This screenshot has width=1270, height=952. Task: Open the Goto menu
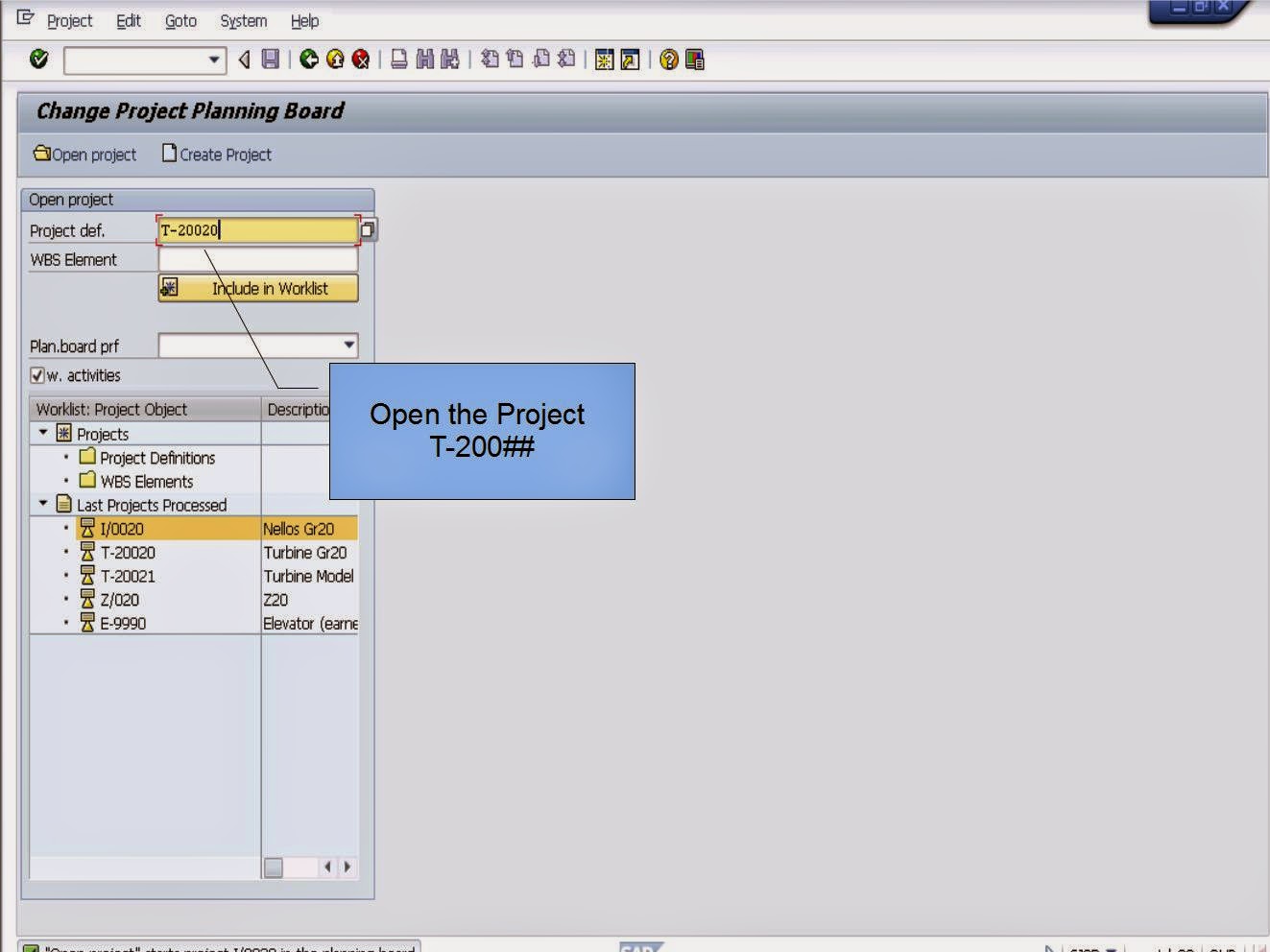point(180,20)
